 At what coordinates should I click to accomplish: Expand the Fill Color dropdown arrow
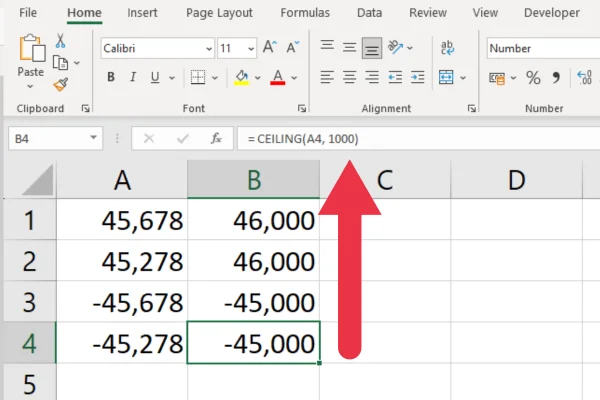(258, 78)
